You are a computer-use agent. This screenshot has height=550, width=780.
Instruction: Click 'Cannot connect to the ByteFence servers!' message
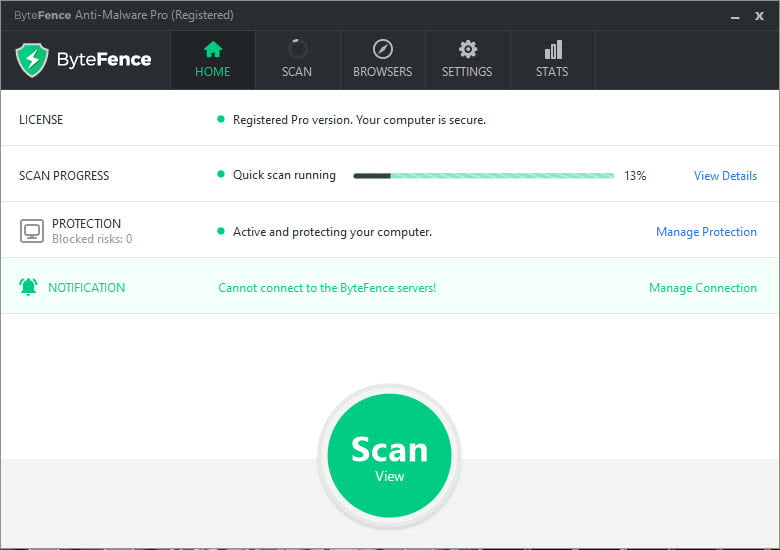[x=327, y=288]
